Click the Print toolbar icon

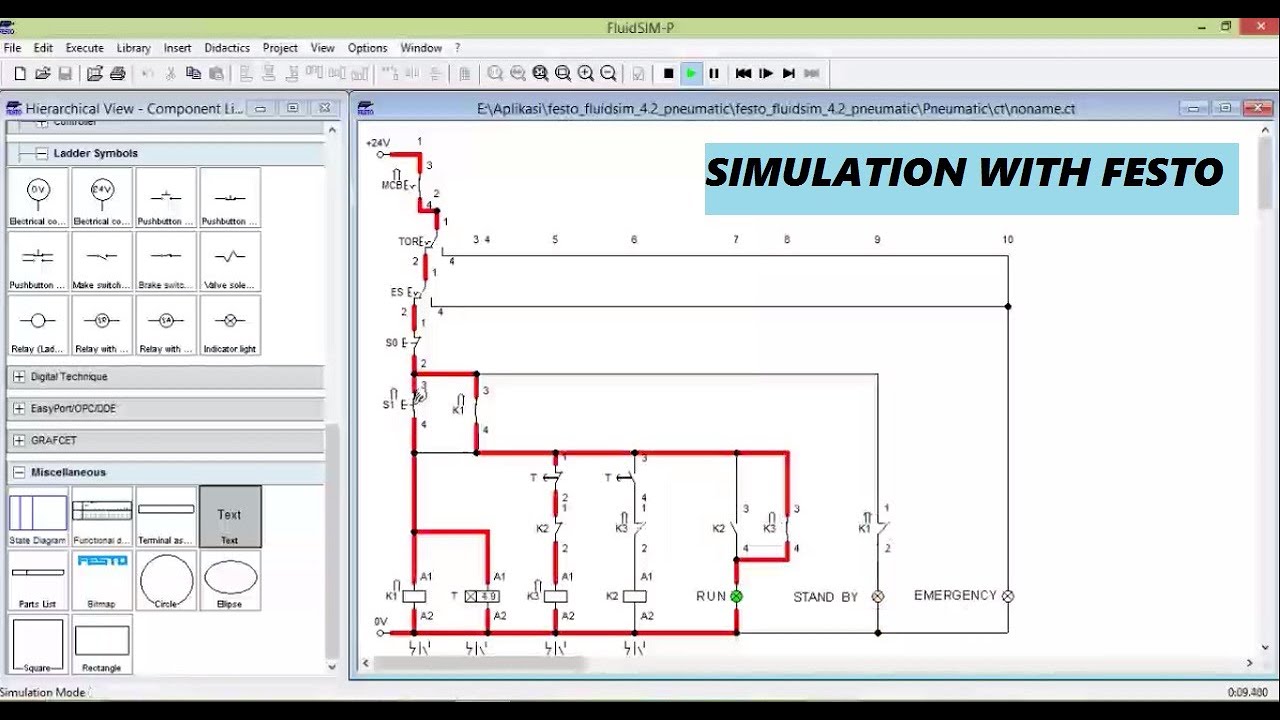(118, 73)
